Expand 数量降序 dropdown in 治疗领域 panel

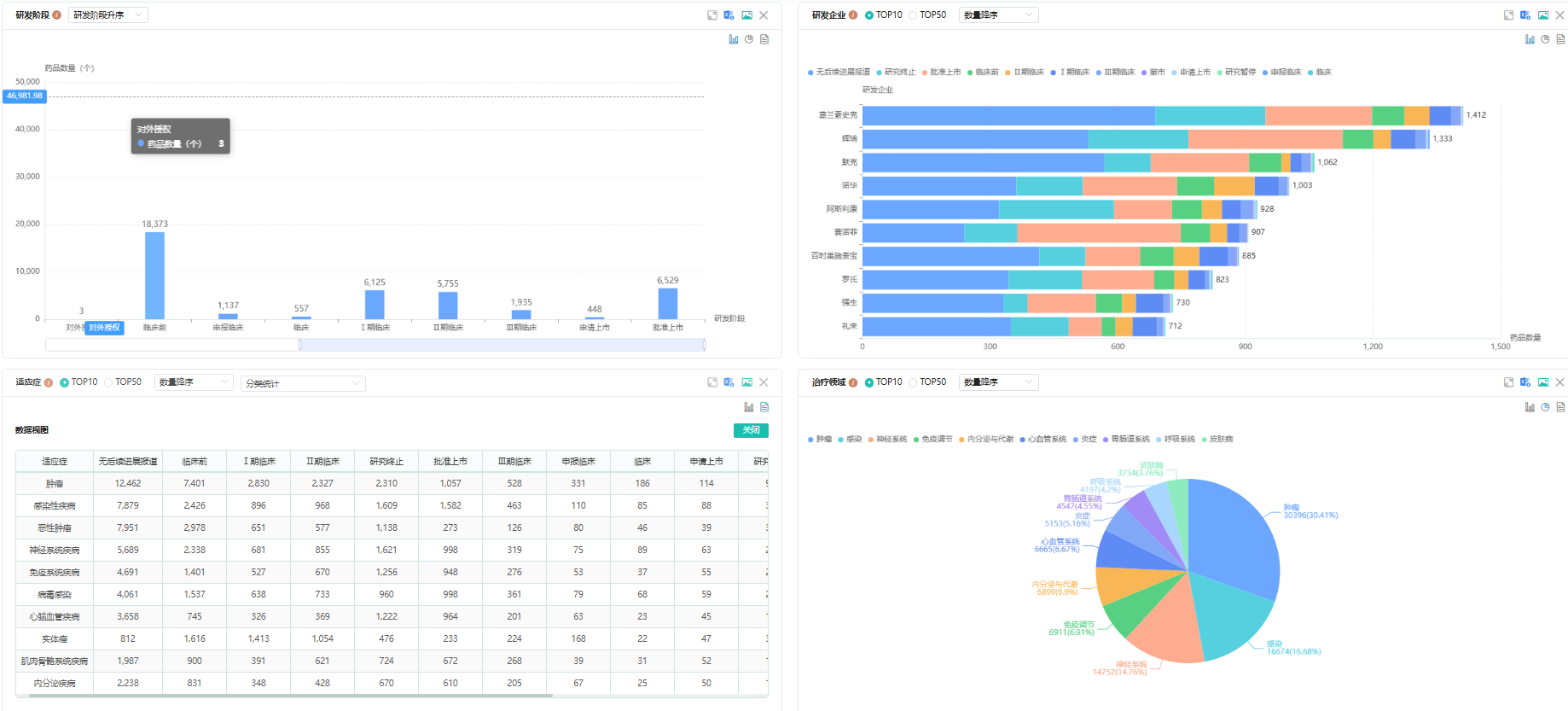998,382
